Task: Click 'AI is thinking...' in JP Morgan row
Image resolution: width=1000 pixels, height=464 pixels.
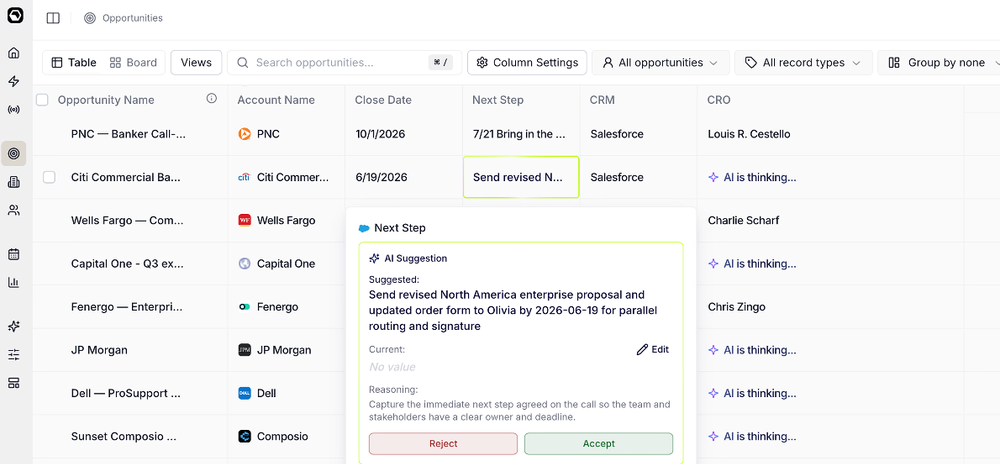Action: [753, 350]
